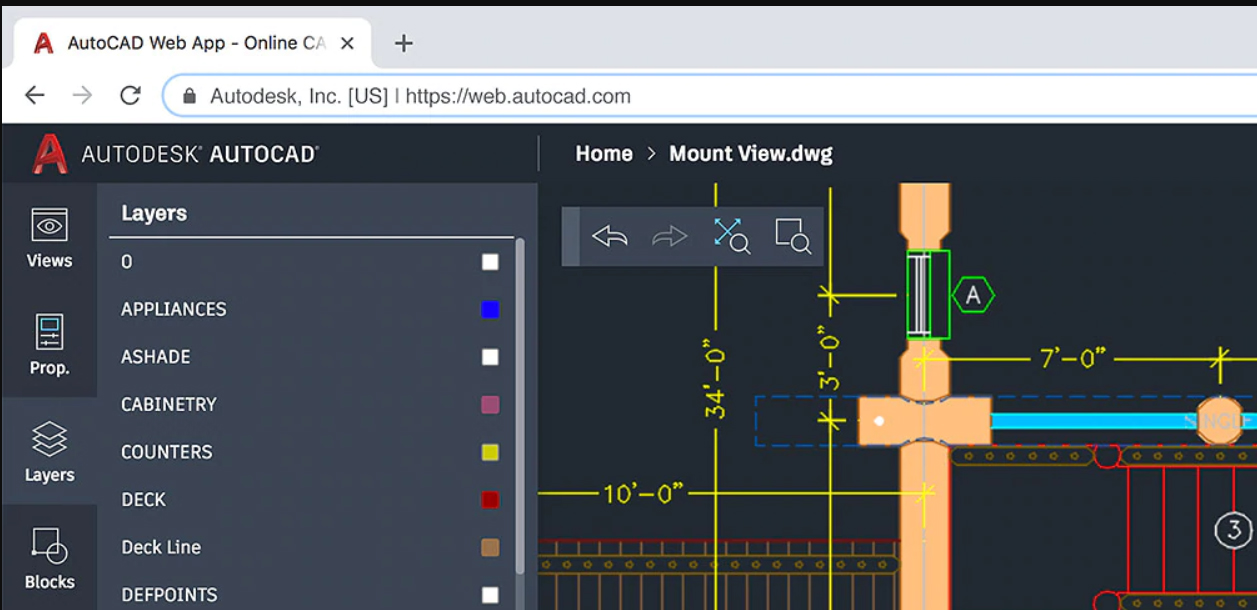Click the Mount View.dwg breadcrumb
Image resolution: width=1257 pixels, height=610 pixels.
pyautogui.click(x=750, y=154)
